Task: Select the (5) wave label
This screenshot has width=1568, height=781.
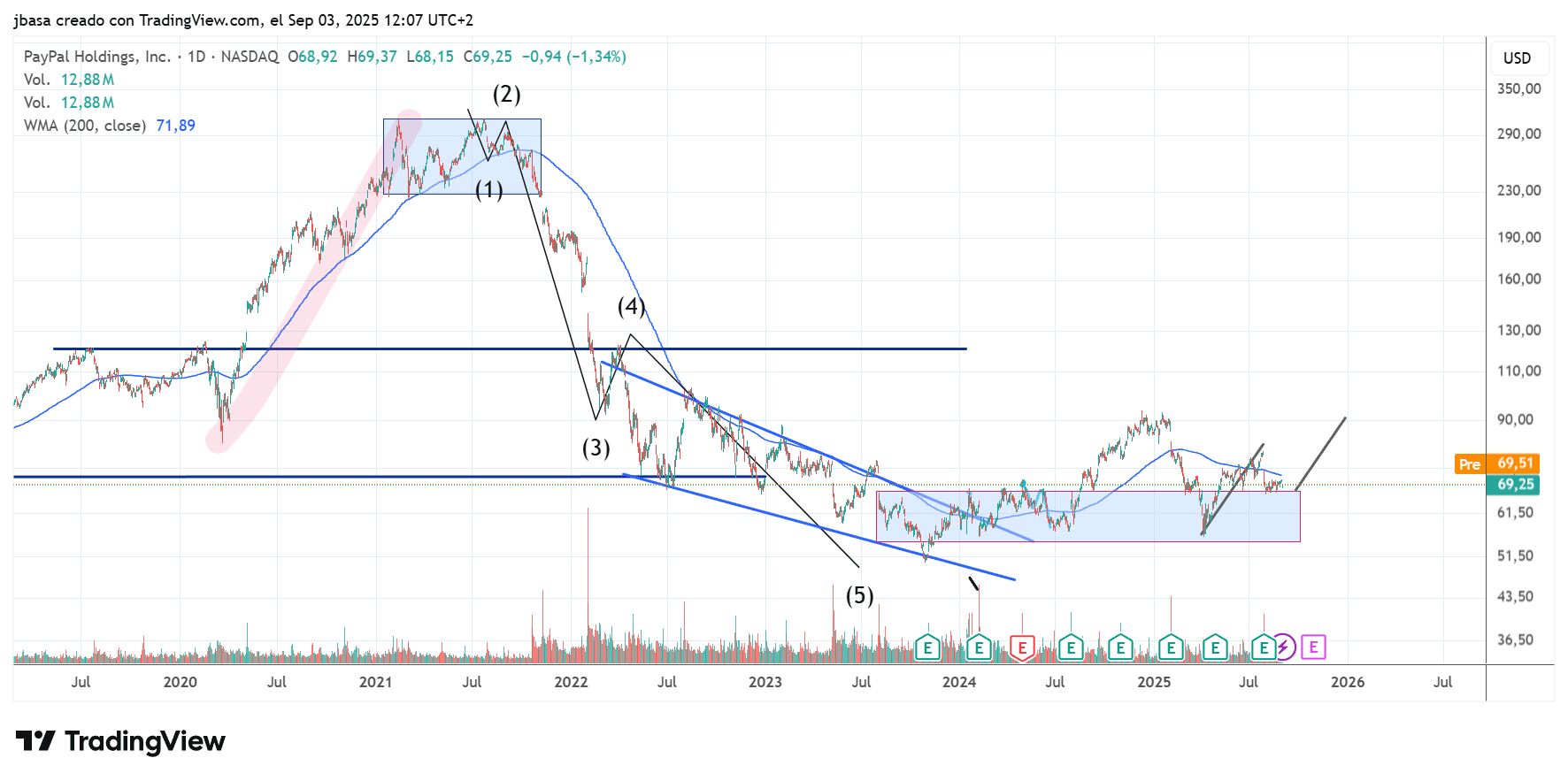Action: [x=859, y=595]
